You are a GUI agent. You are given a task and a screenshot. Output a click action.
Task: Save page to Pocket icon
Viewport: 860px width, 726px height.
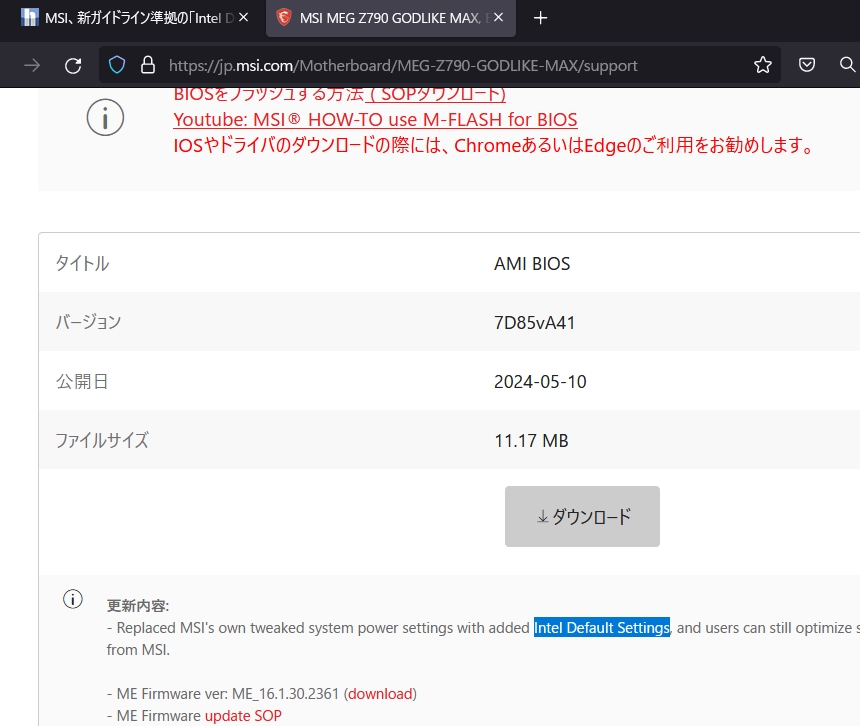[x=806, y=65]
